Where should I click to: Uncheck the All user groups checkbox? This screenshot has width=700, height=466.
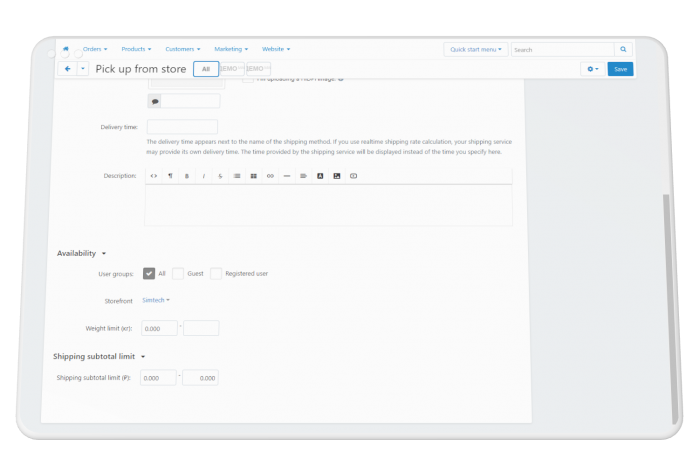[x=149, y=273]
